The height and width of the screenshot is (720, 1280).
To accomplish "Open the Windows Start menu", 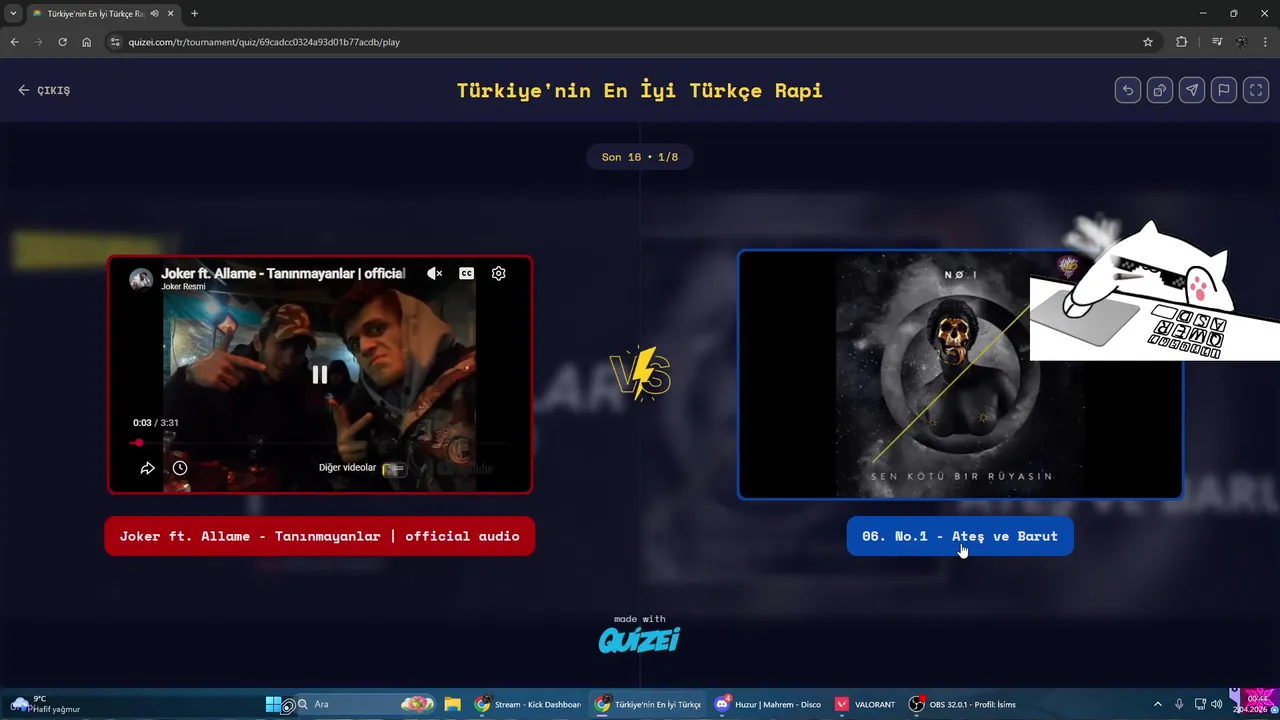I will [273, 704].
